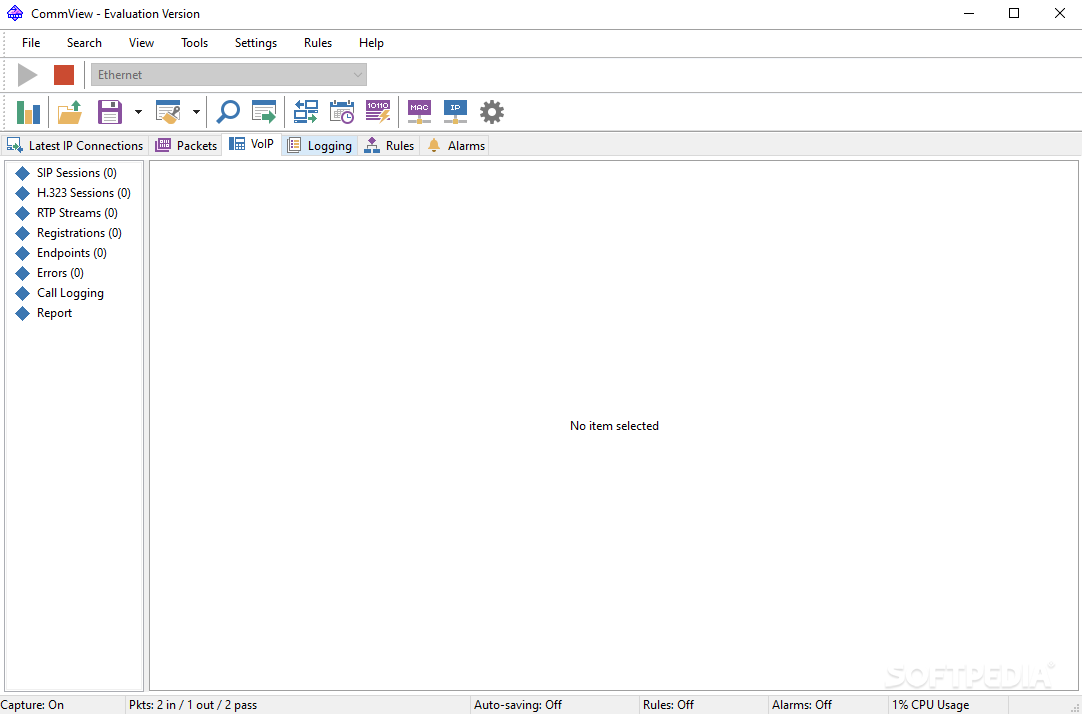Open the settings gear icon

(x=492, y=112)
